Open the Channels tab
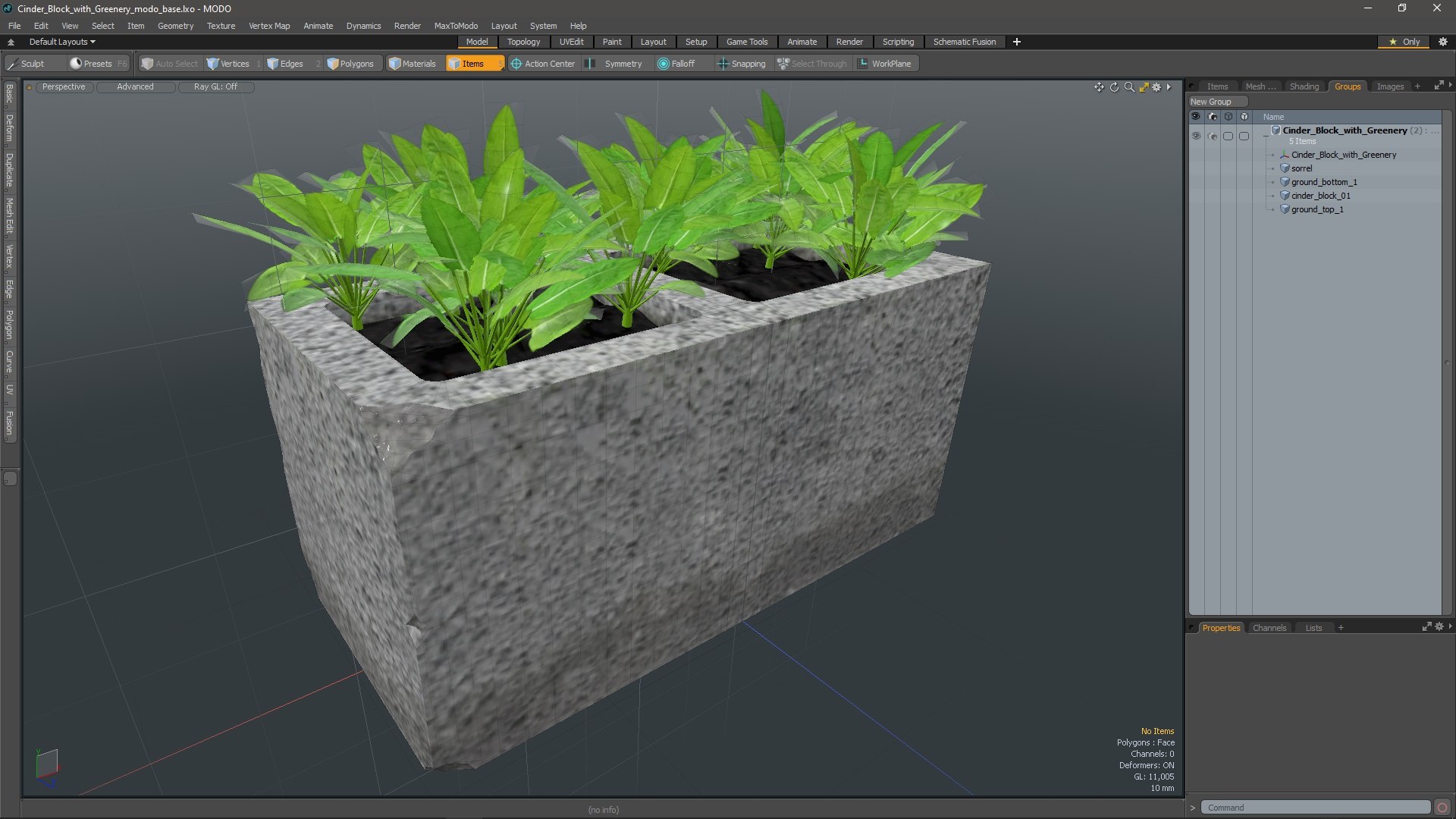The height and width of the screenshot is (819, 1456). click(x=1269, y=628)
